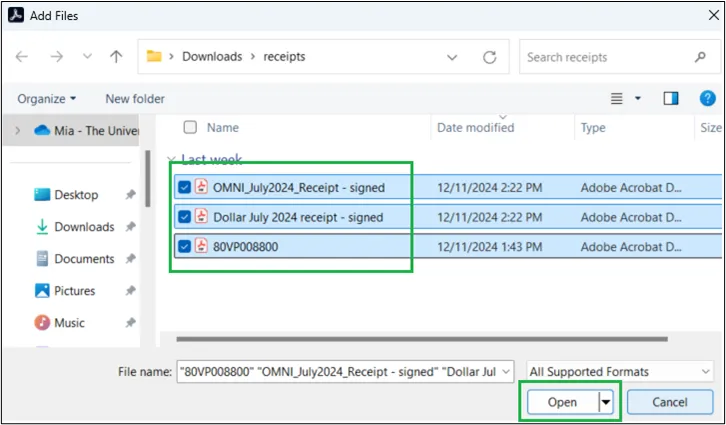Open the Downloads folder in sidebar
This screenshot has height=425, width=726.
(84, 227)
